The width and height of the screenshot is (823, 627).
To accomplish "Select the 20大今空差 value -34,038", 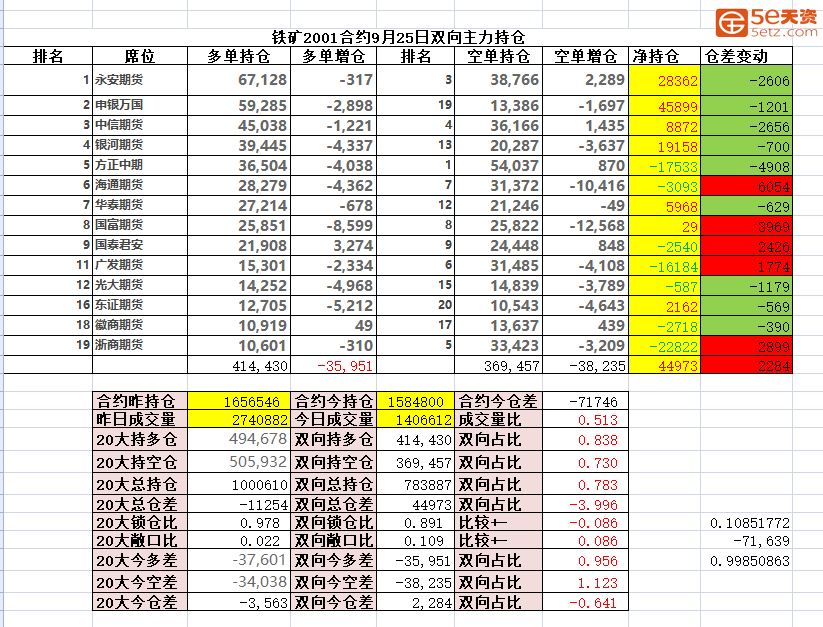I will [x=239, y=582].
